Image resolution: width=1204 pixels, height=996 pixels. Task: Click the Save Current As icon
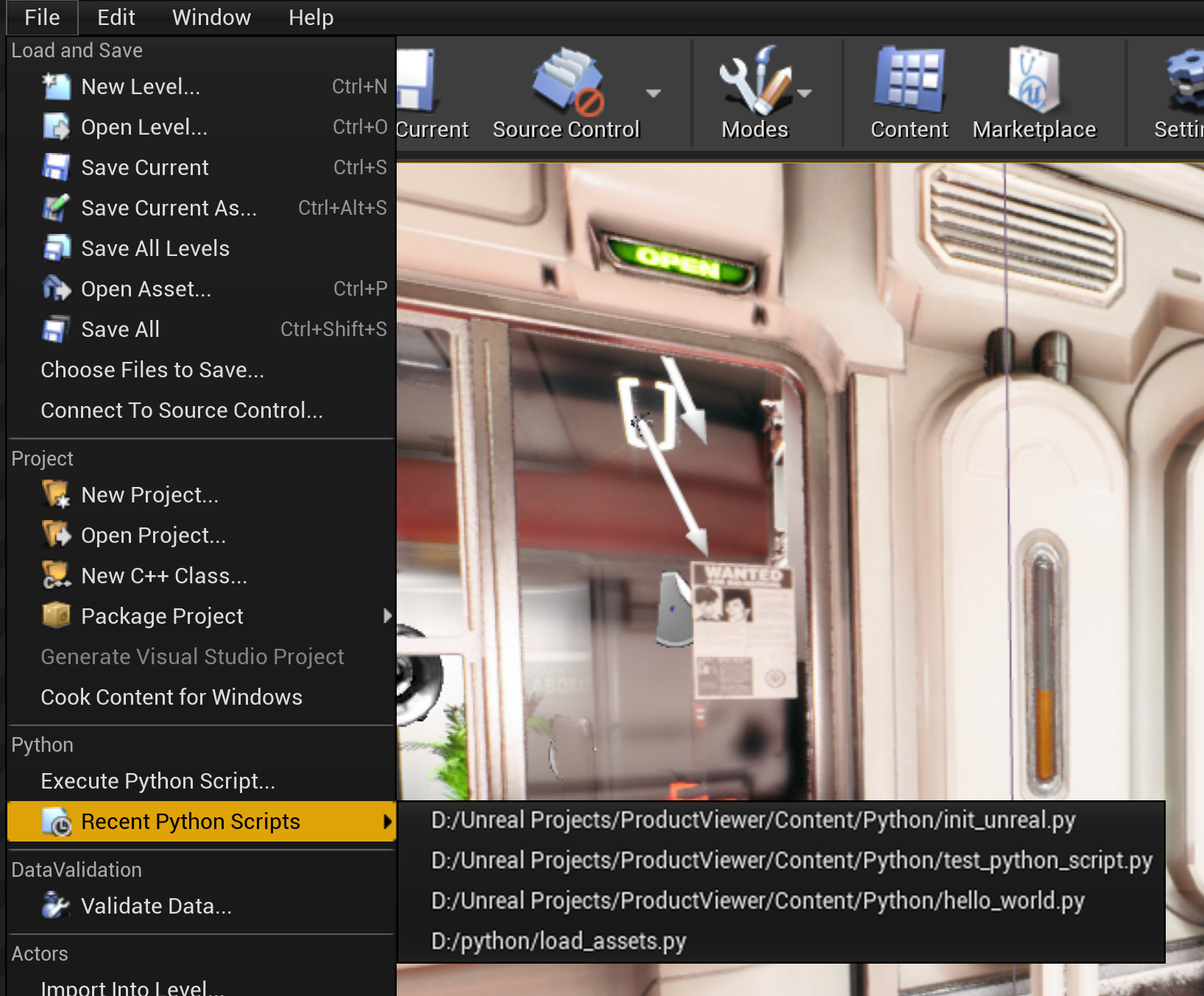pyautogui.click(x=56, y=208)
